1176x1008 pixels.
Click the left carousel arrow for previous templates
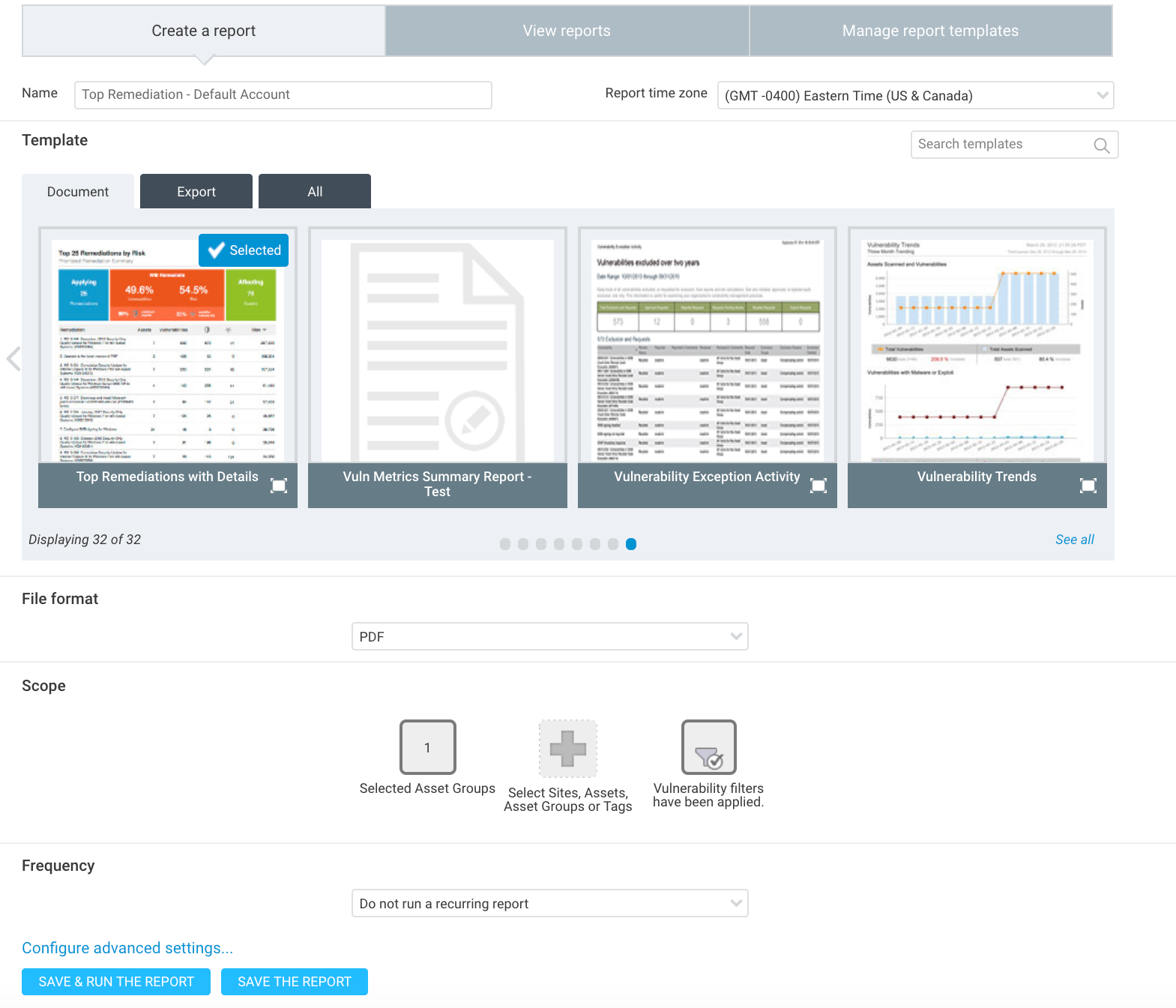pos(13,359)
